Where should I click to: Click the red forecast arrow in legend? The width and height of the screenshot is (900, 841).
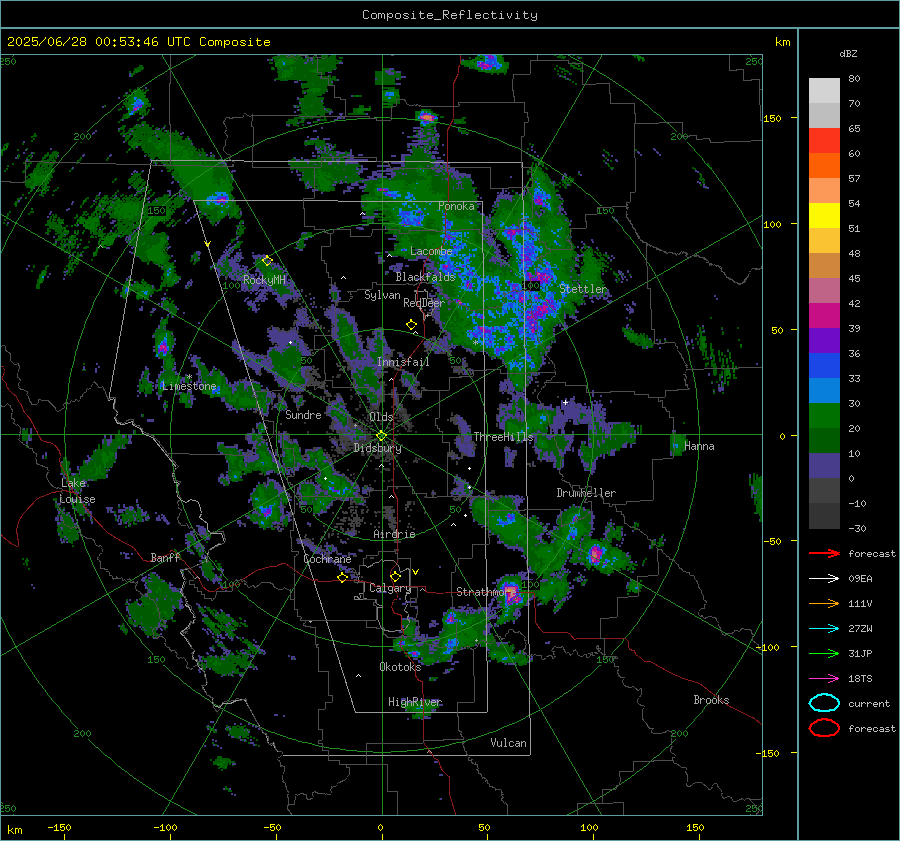[x=824, y=553]
